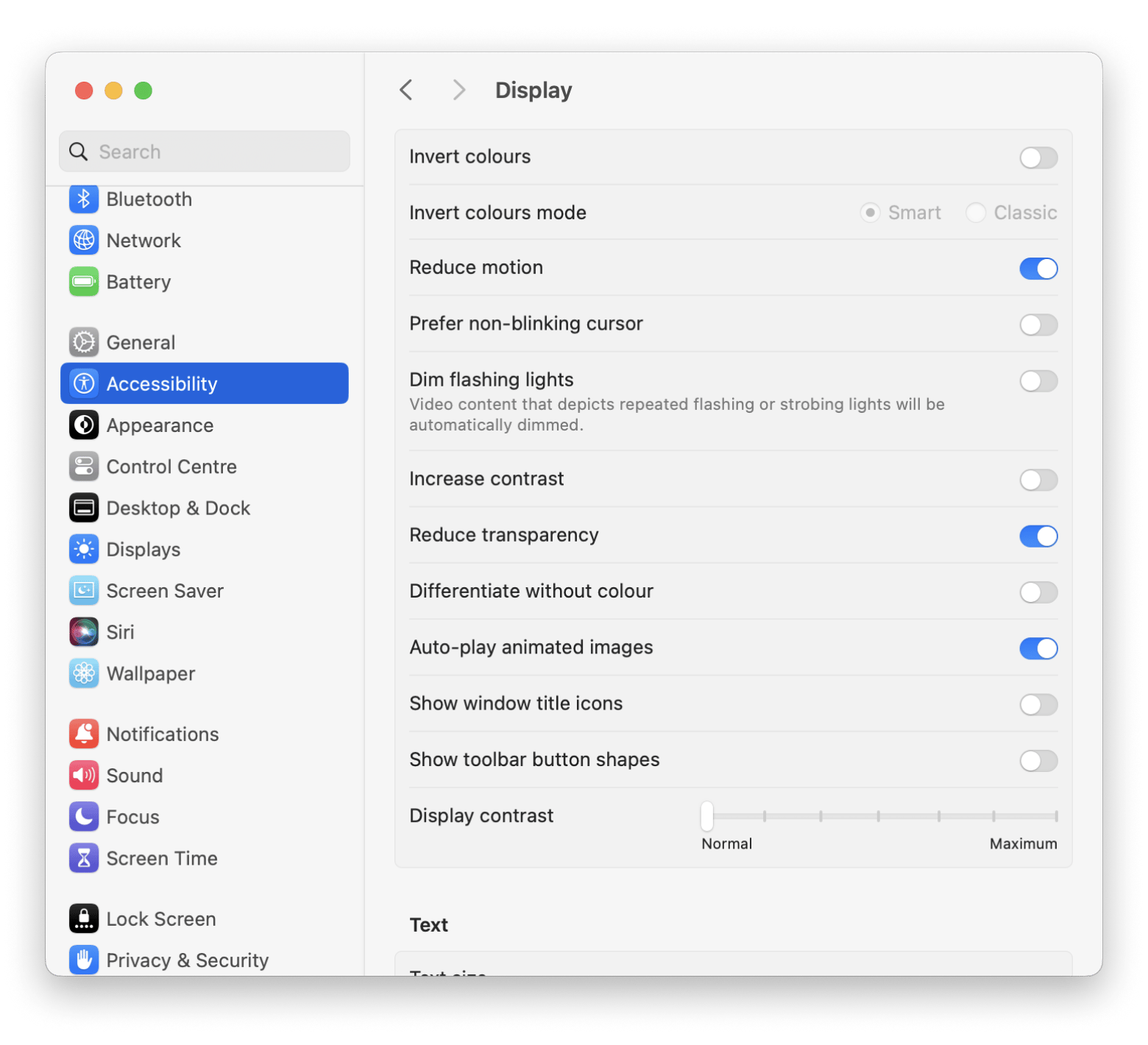Click the Screen Time hourglass icon
Image resolution: width=1148 pixels, height=1045 pixels.
pyautogui.click(x=84, y=858)
